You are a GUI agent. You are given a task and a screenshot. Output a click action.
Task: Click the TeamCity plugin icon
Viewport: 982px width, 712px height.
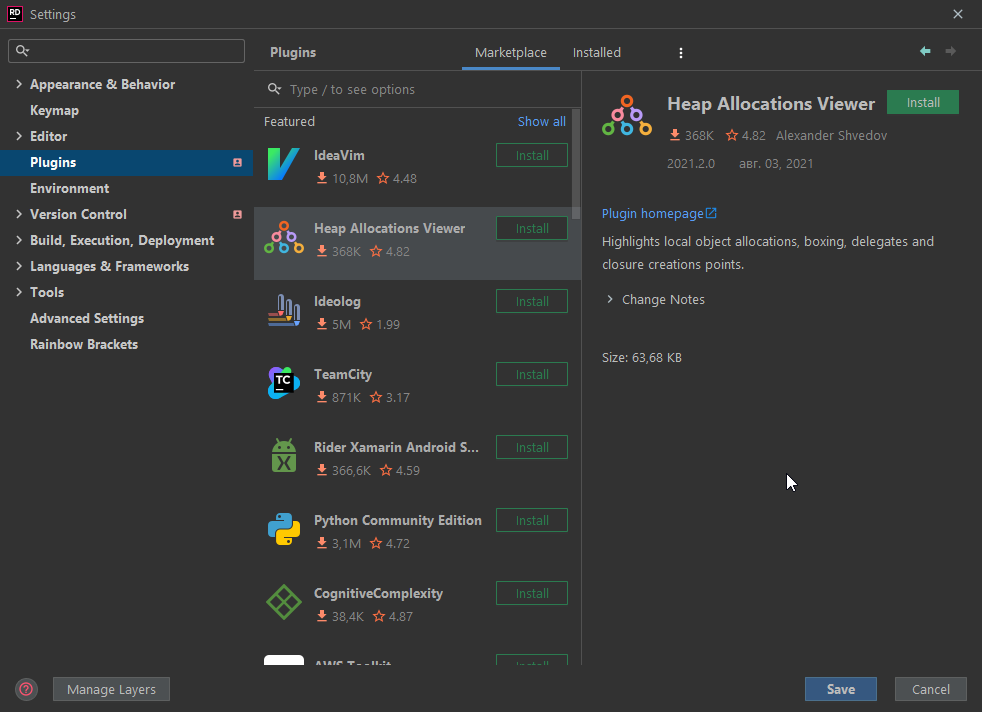(284, 383)
